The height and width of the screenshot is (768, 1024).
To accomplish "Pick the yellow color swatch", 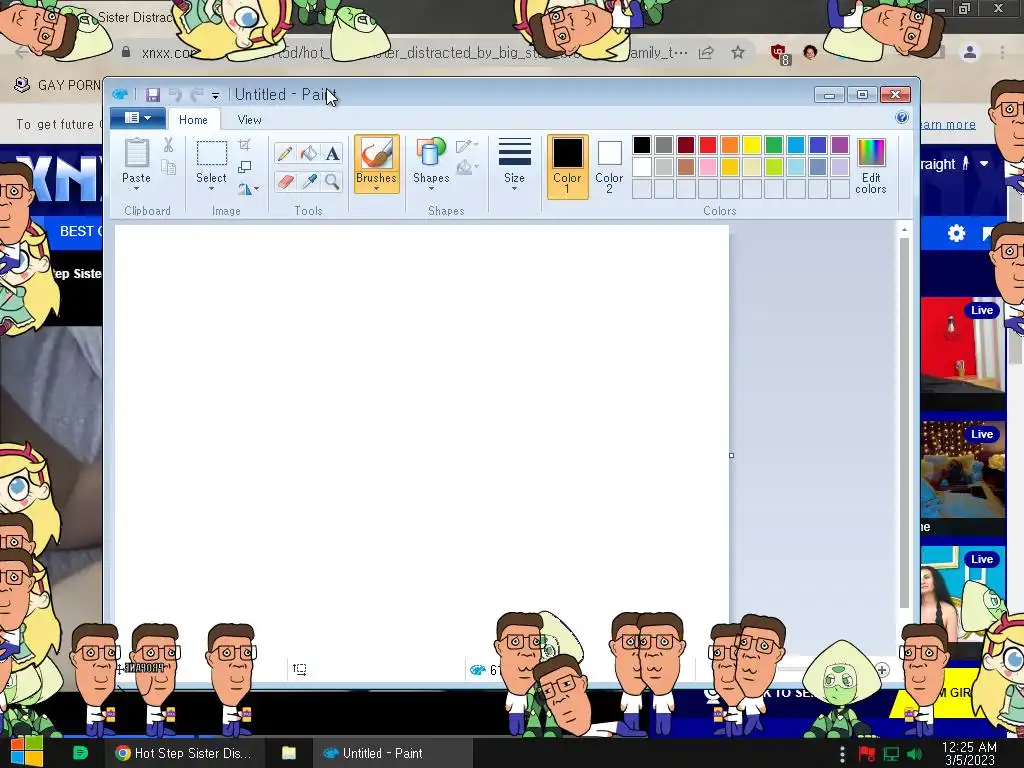I will (752, 145).
